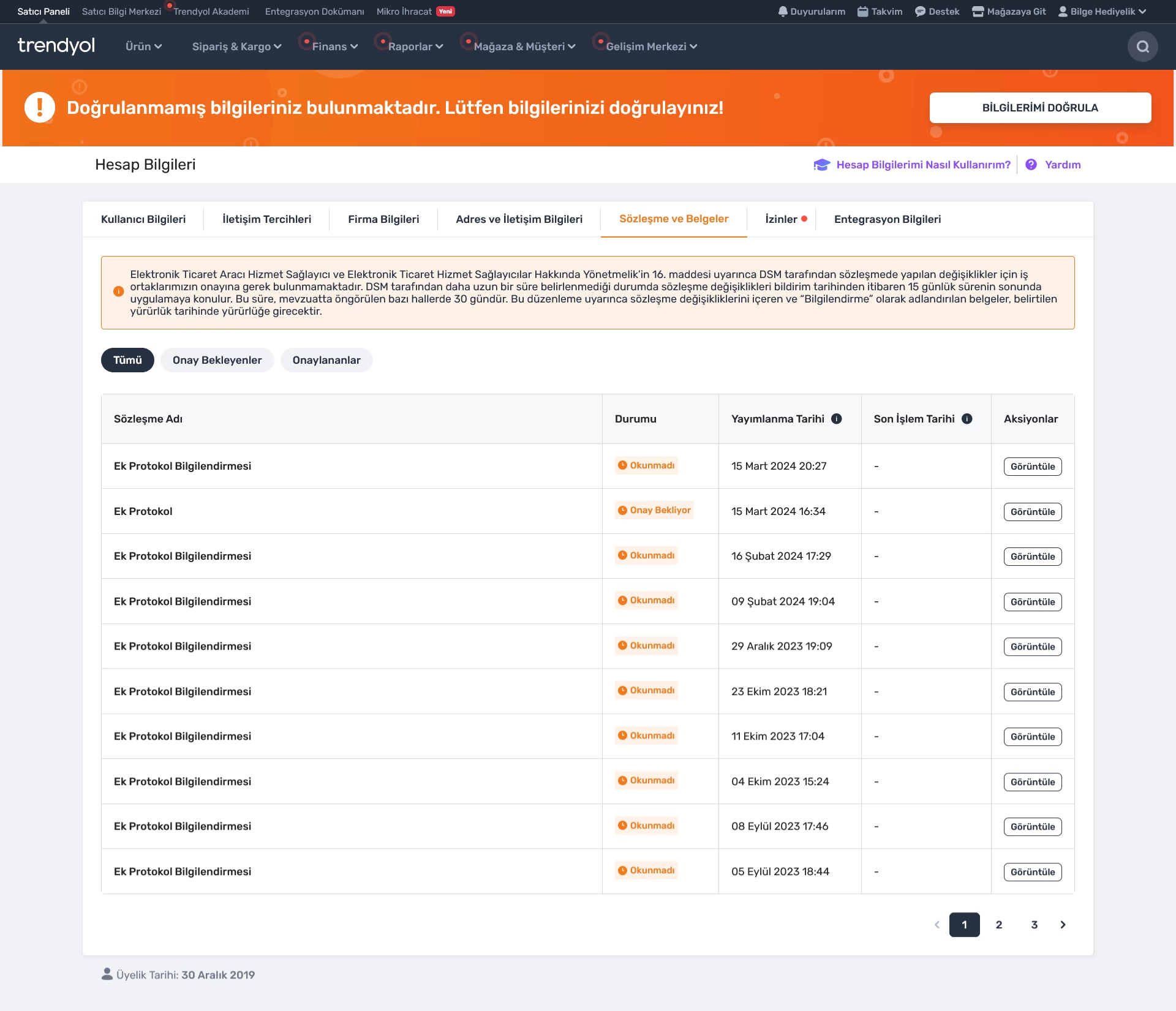The width and height of the screenshot is (1176, 1011).
Task: Expand the Sipariş & Kargo dropdown
Action: pyautogui.click(x=236, y=47)
